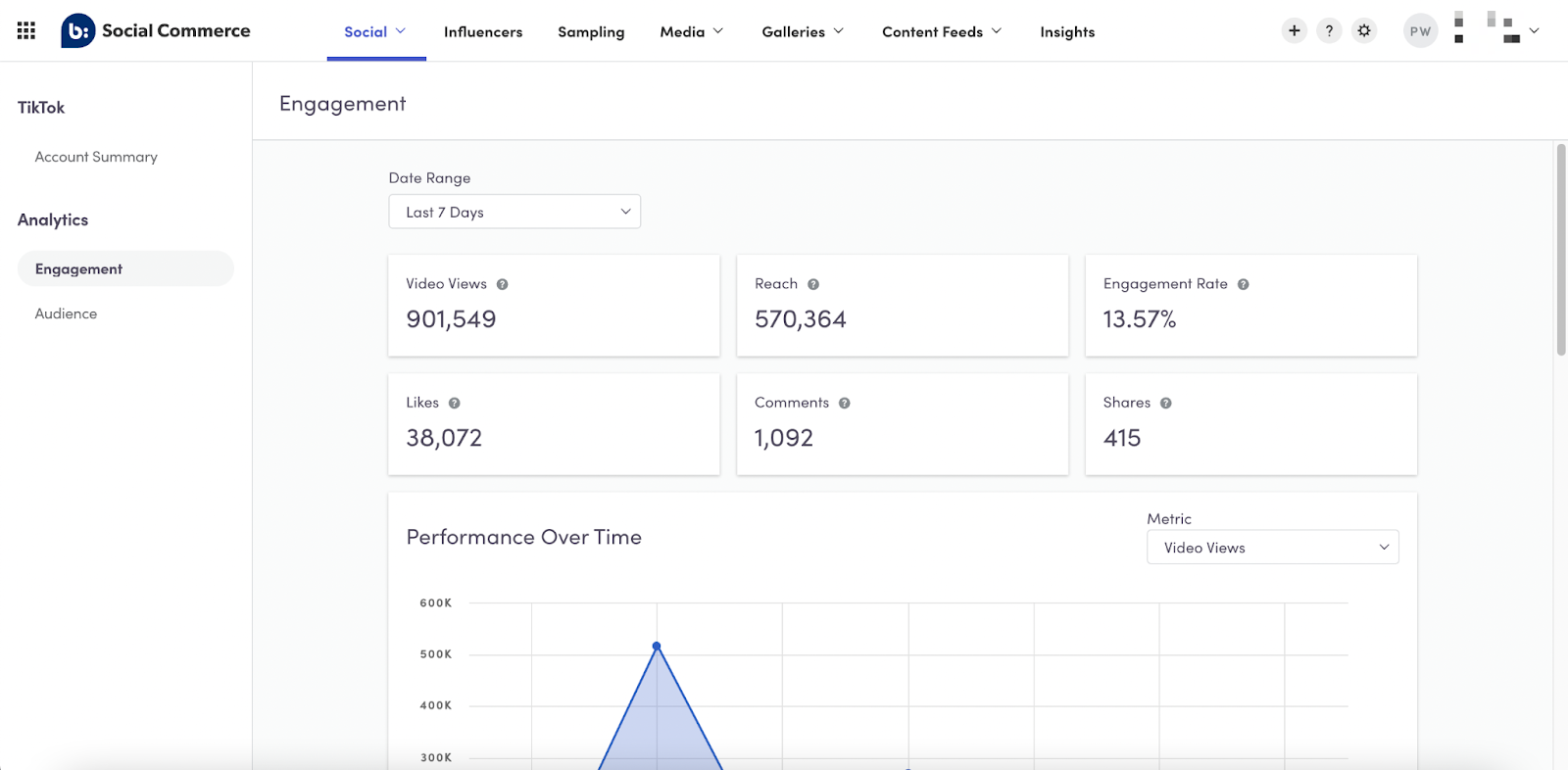Show Engagement Rate info tooltip icon
1568x770 pixels.
point(1243,284)
